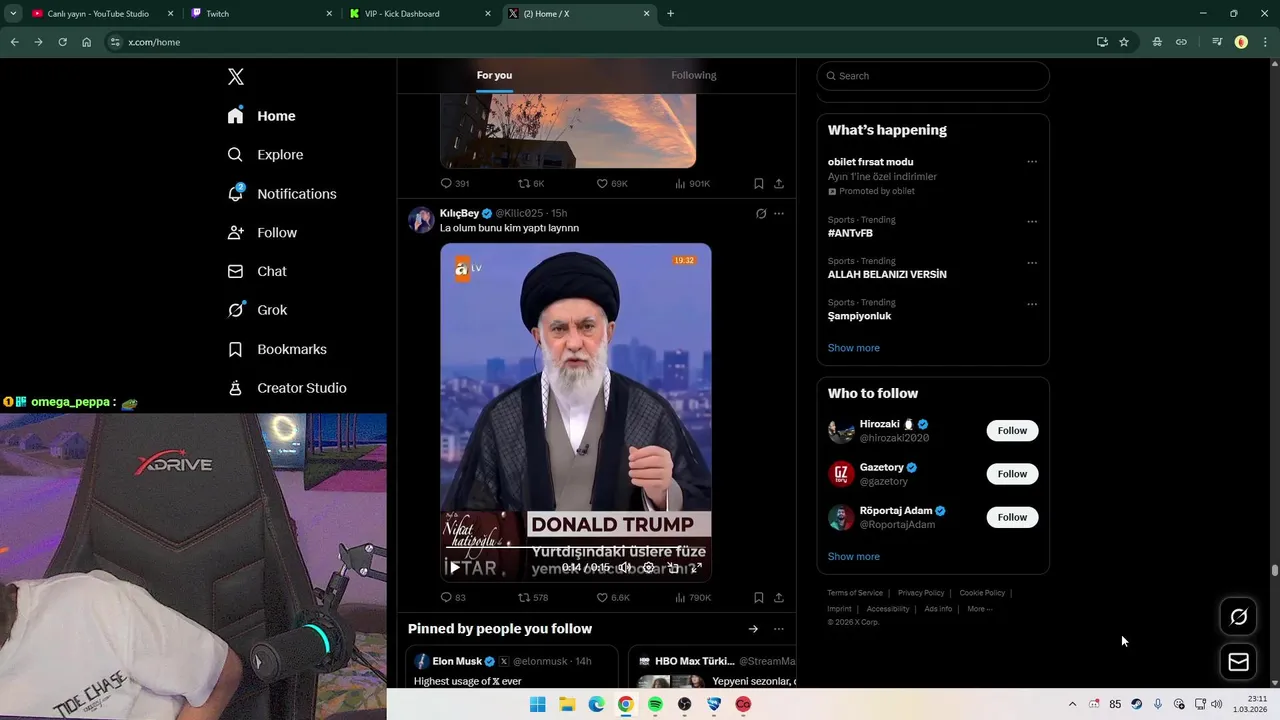The width and height of the screenshot is (1280, 720).
Task: Expand the More footer links
Action: 979,609
